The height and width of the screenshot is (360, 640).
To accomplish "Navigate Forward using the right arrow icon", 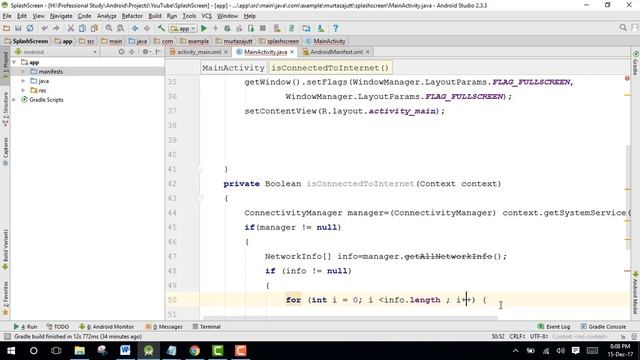I will coord(147,28).
